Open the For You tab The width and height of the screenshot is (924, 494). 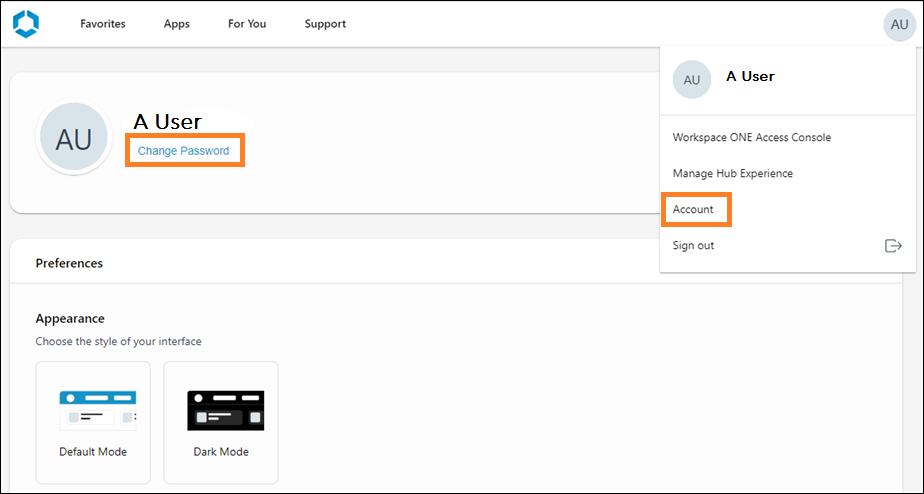[x=247, y=24]
